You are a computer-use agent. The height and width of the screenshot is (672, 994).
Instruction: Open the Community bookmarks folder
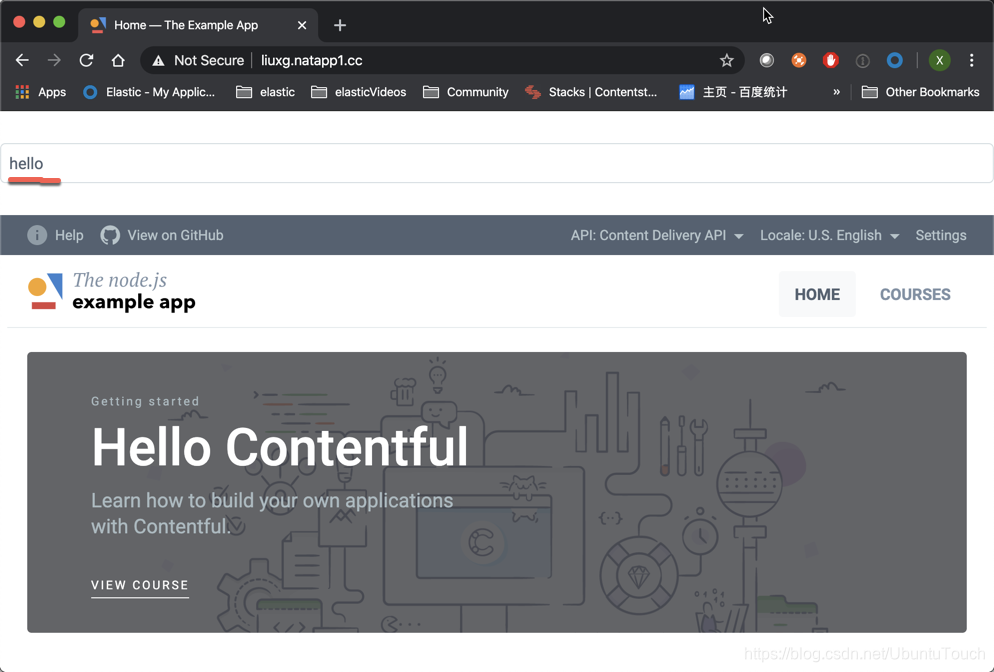pos(466,92)
